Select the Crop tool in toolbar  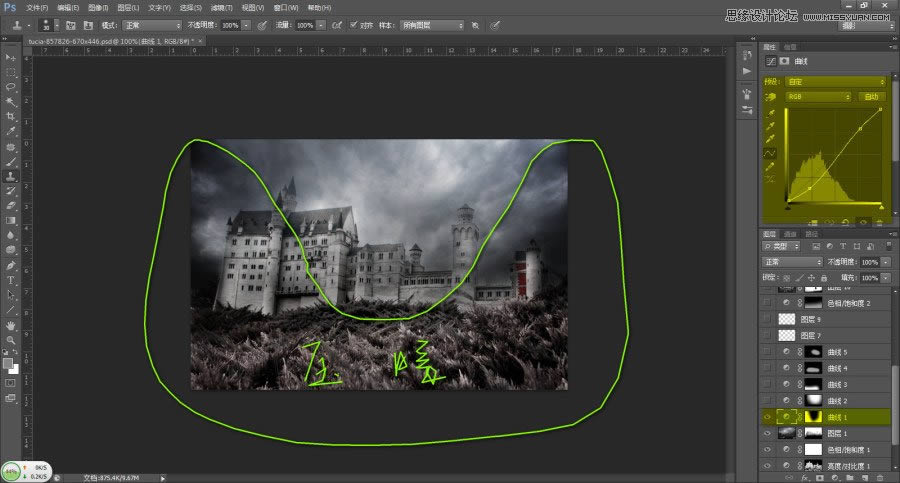11,116
